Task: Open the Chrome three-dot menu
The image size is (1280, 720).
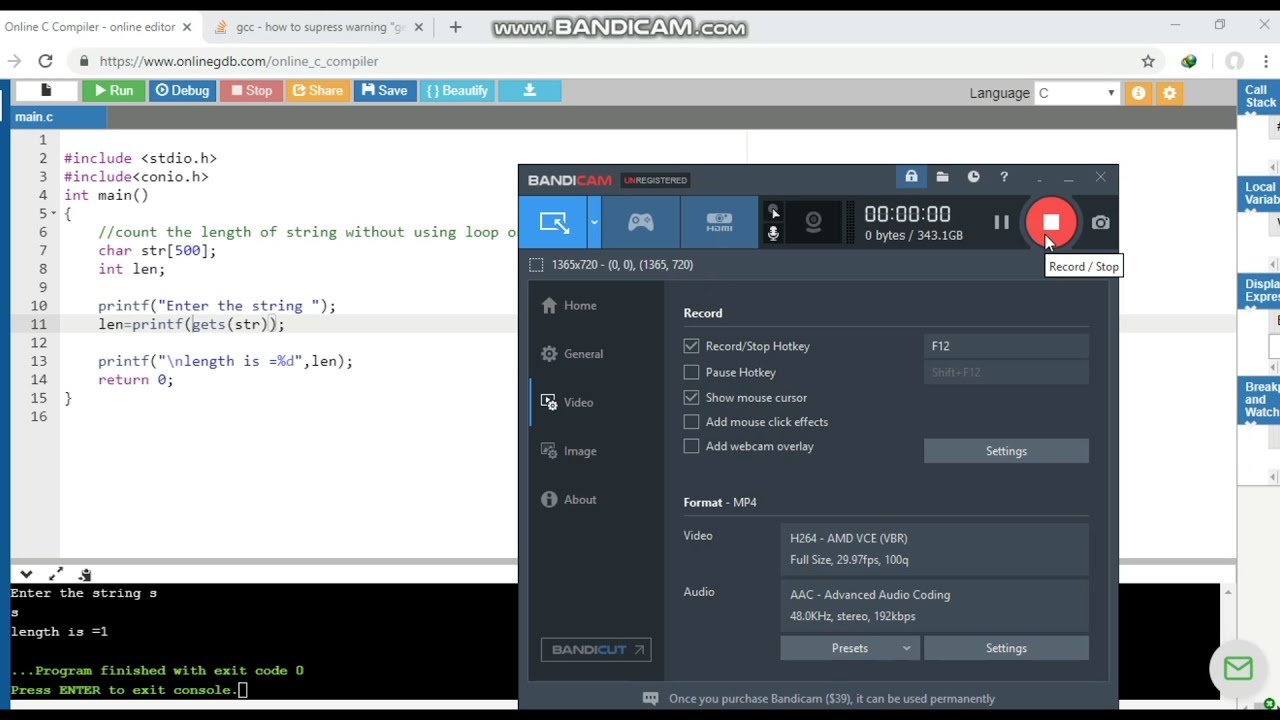Action: click(x=1266, y=61)
